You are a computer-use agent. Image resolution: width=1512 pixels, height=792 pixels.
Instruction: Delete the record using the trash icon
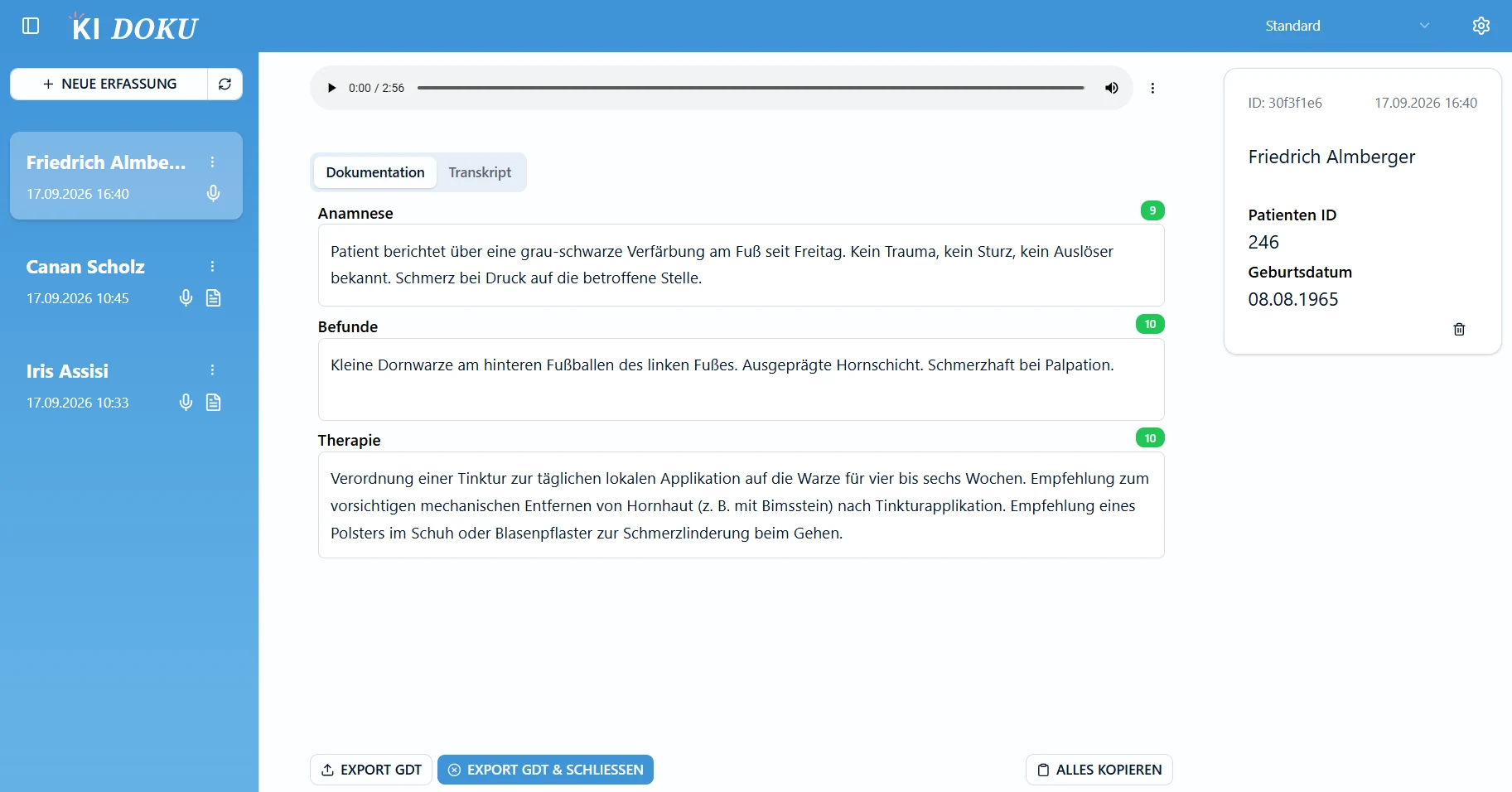1459,329
